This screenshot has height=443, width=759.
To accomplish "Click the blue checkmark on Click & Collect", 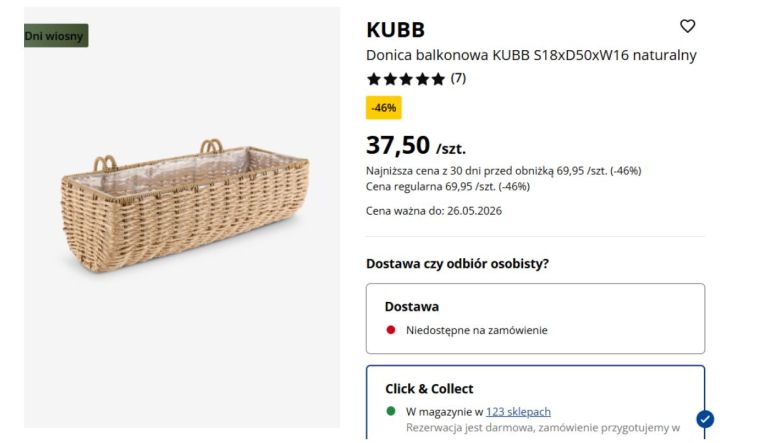I will click(x=705, y=419).
